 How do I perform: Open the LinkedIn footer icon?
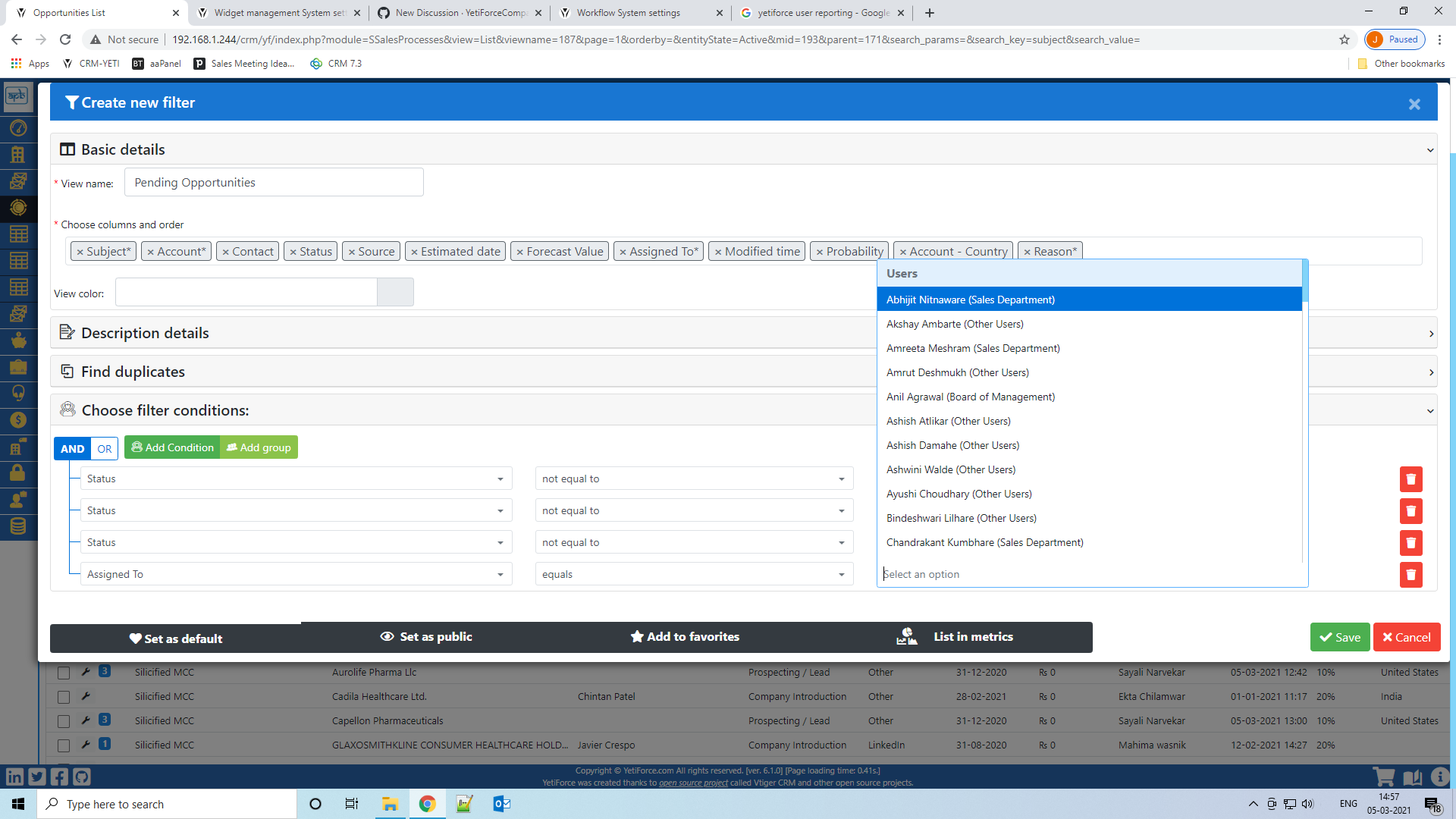click(14, 777)
